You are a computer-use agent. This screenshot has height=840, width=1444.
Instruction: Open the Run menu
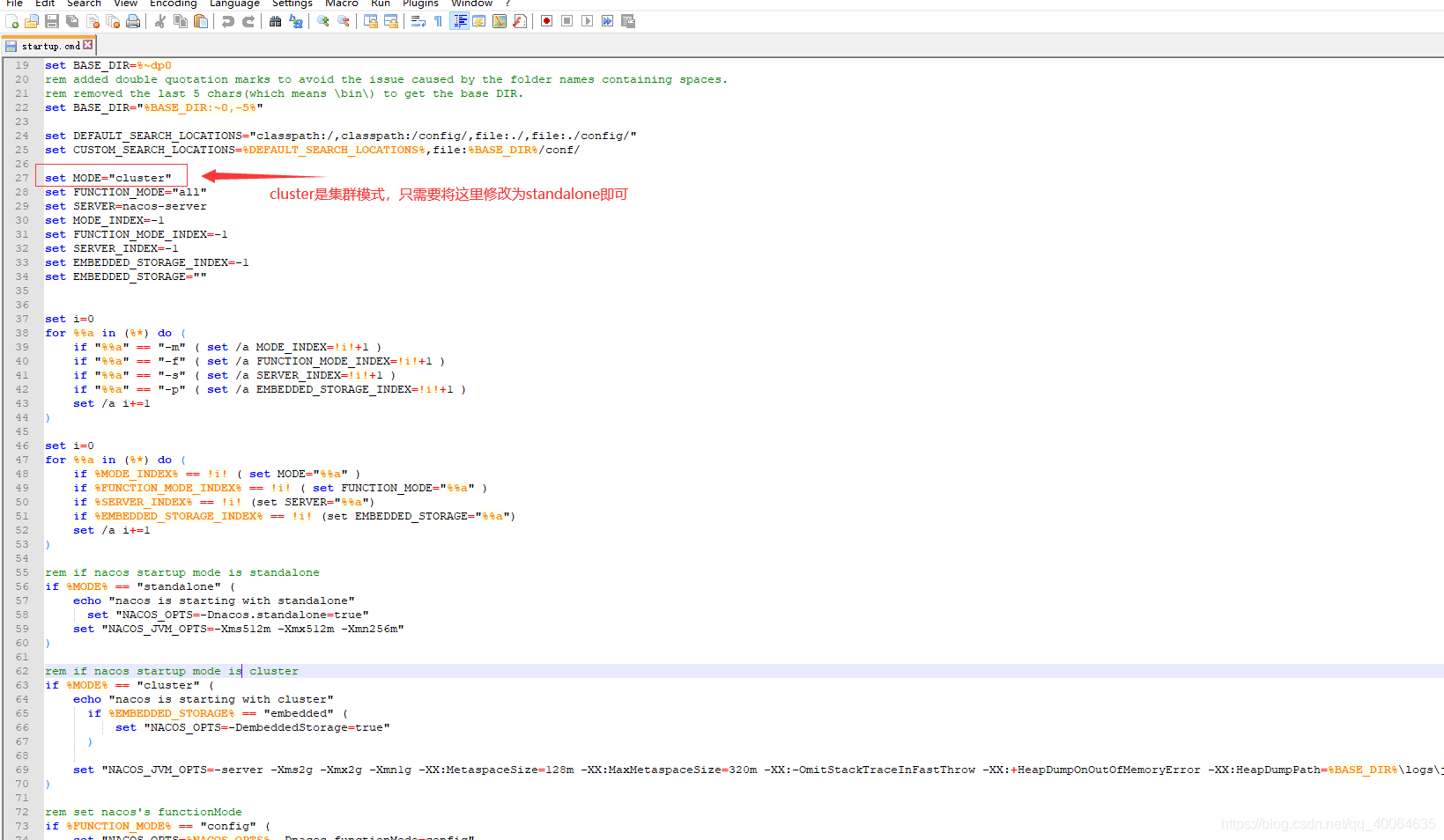click(381, 4)
